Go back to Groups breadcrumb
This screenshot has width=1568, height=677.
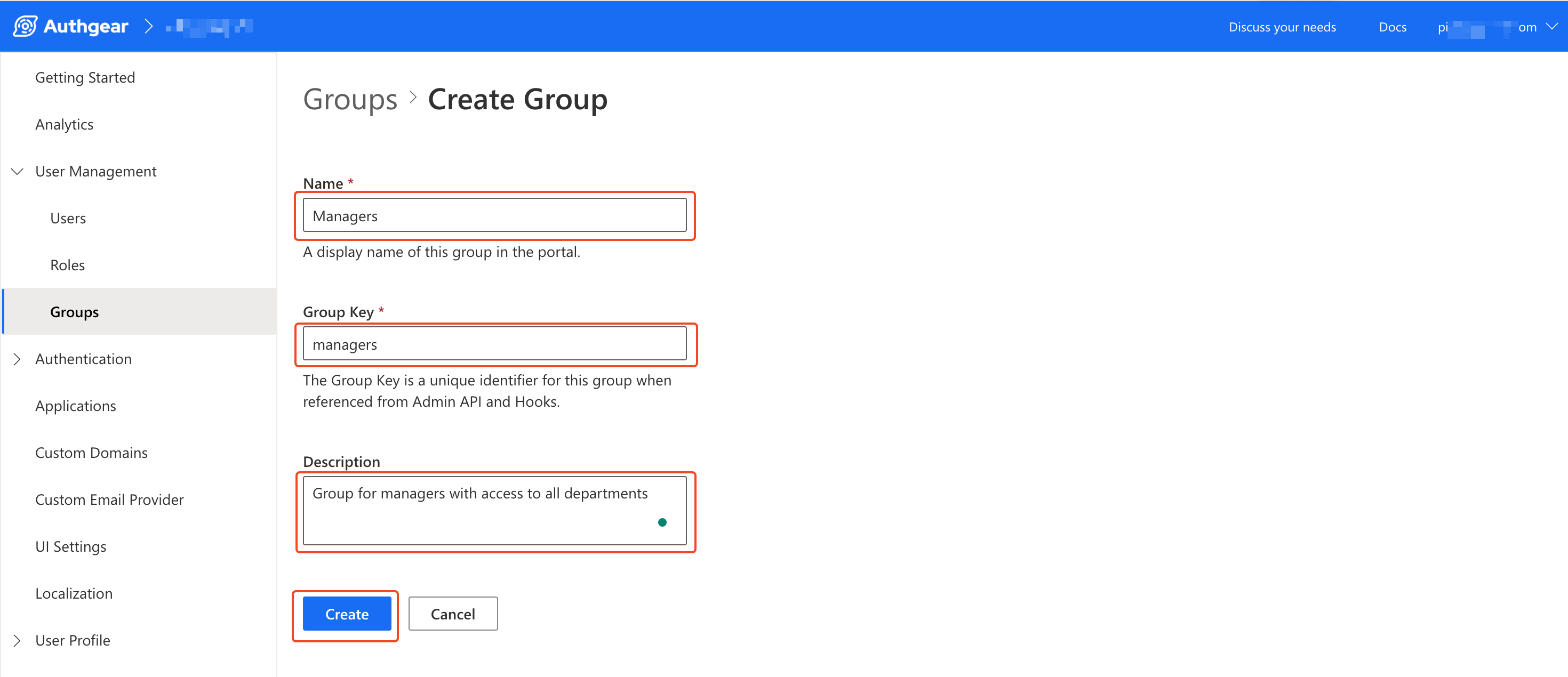pyautogui.click(x=349, y=99)
